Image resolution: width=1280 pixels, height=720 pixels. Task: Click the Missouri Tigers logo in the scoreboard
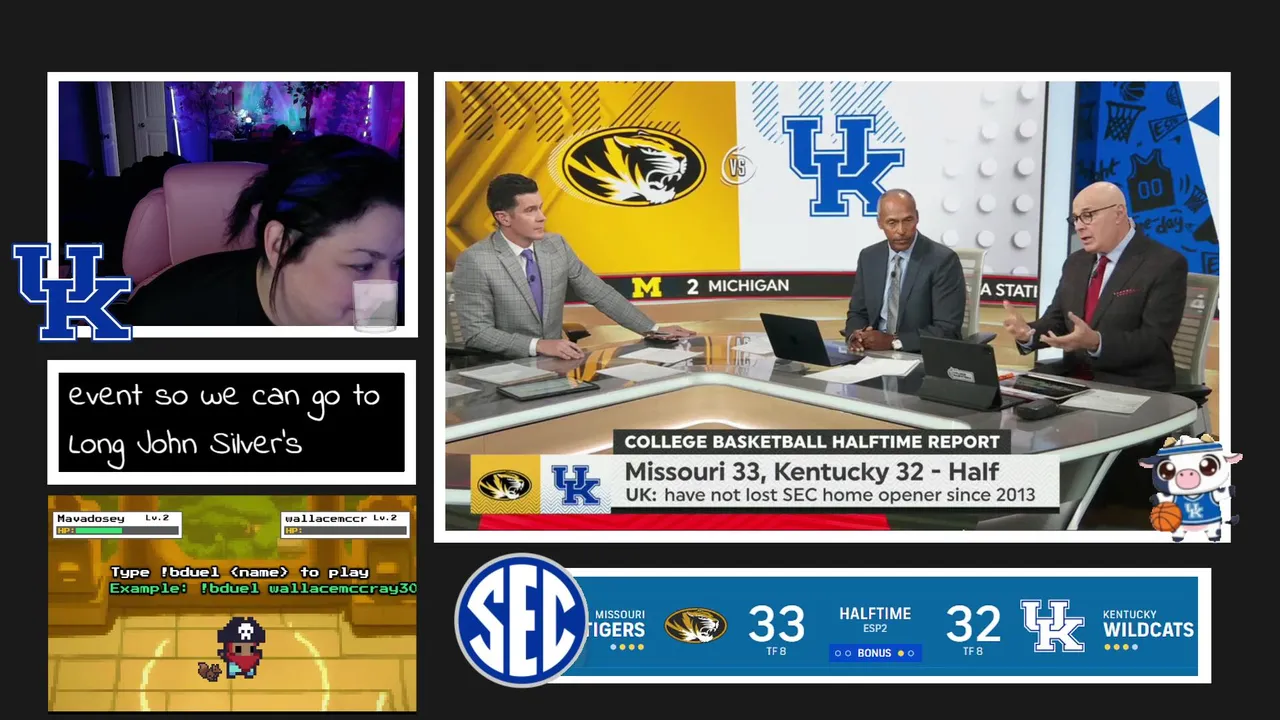[x=695, y=625]
